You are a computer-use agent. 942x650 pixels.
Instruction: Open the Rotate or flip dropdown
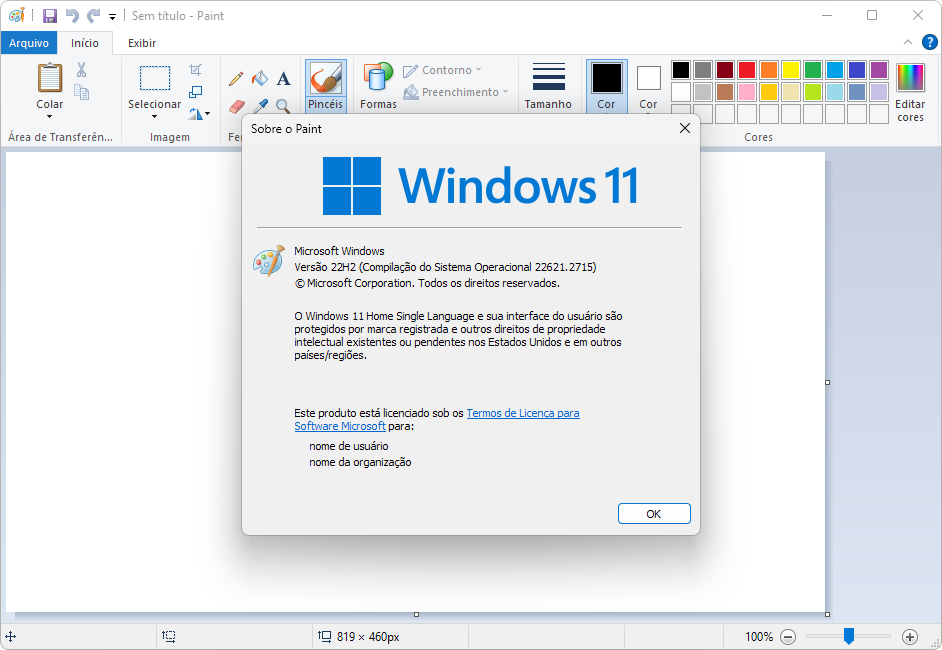point(199,114)
